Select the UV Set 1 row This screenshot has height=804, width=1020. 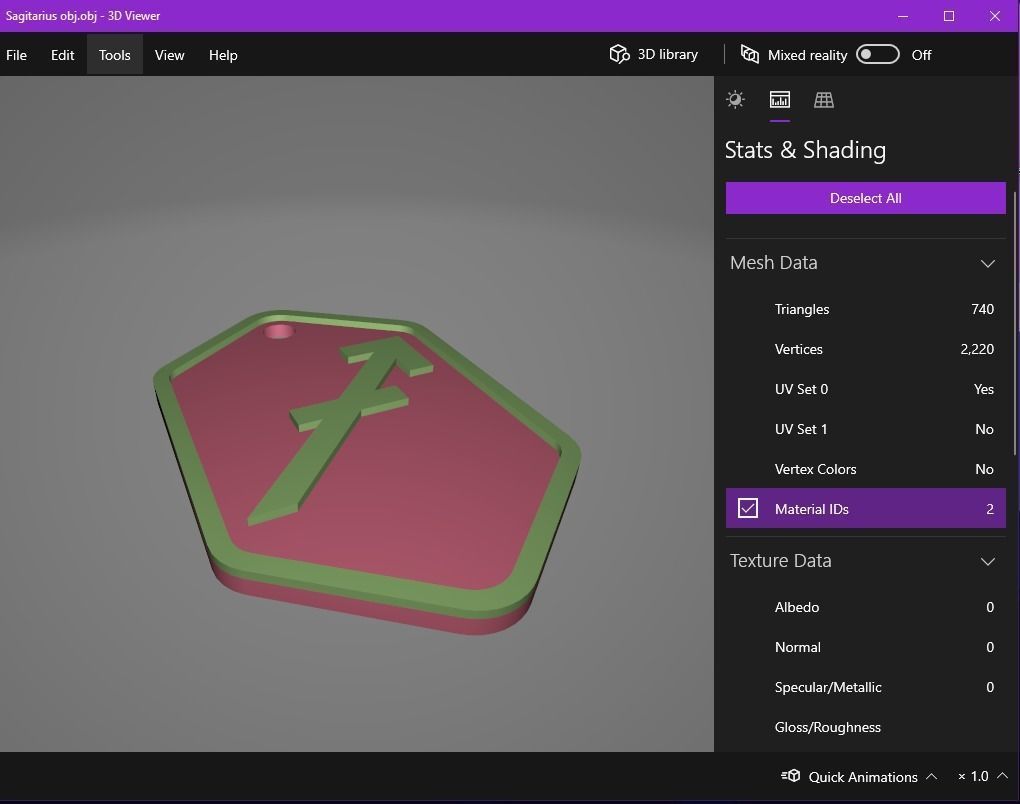(x=865, y=429)
